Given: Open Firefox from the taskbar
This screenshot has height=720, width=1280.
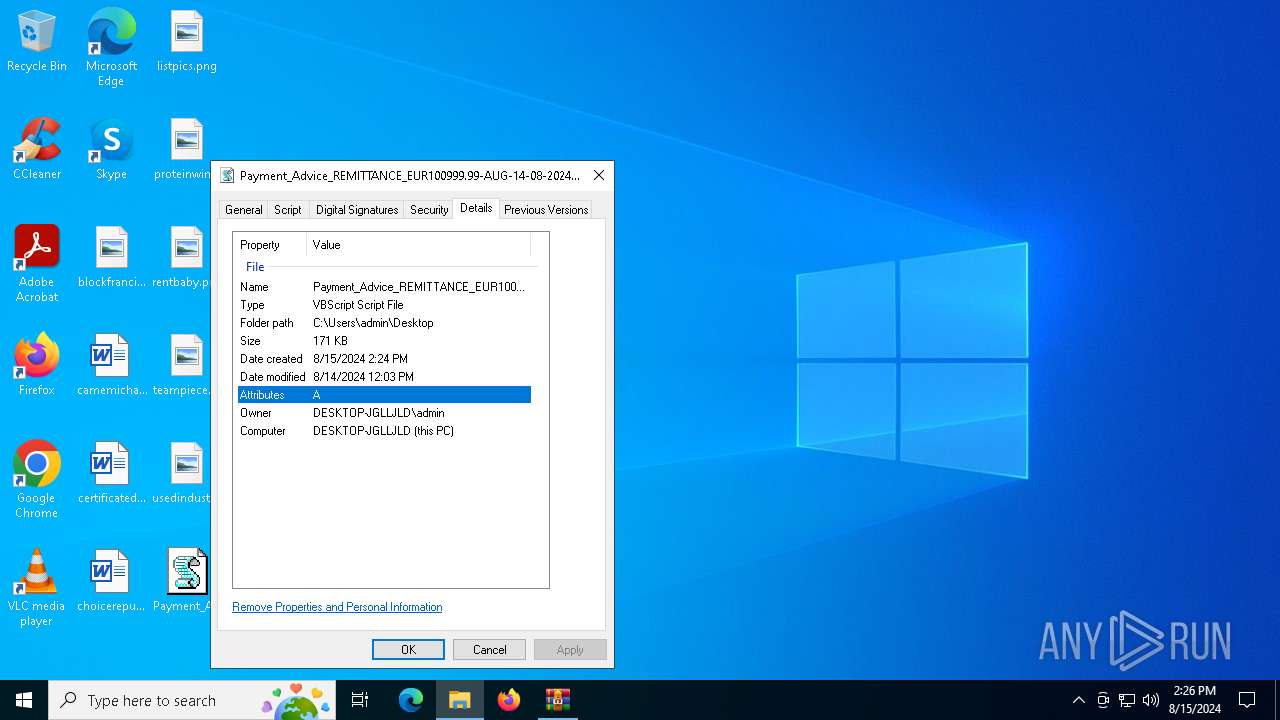Looking at the screenshot, I should [509, 700].
